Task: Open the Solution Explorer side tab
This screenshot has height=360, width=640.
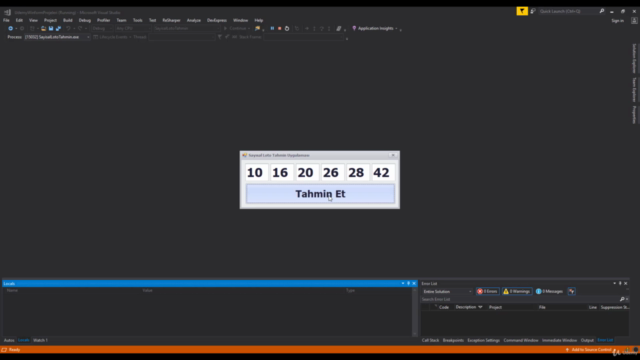Action: pyautogui.click(x=634, y=59)
